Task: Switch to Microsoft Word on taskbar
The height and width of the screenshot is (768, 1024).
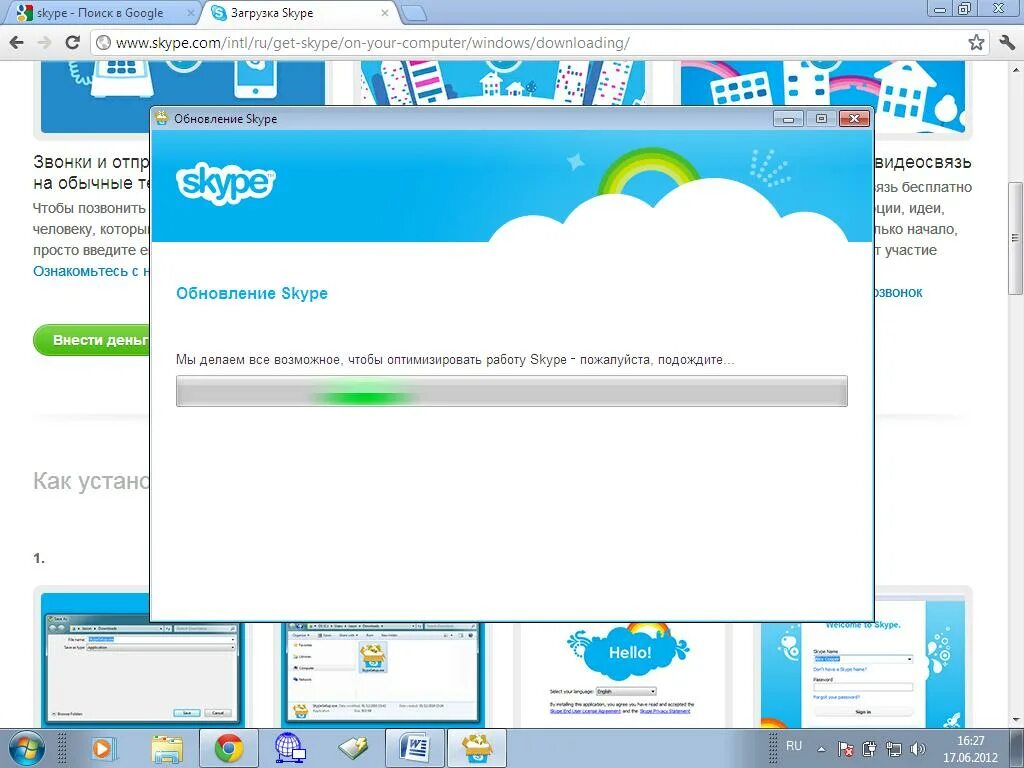Action: click(415, 748)
